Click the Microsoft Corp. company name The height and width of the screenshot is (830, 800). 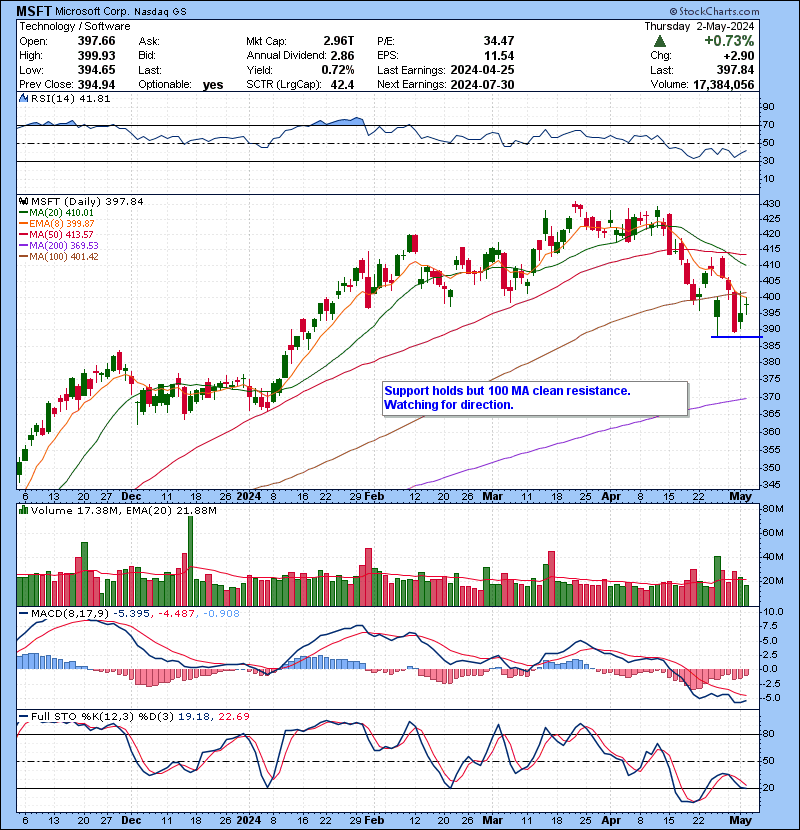[92, 11]
